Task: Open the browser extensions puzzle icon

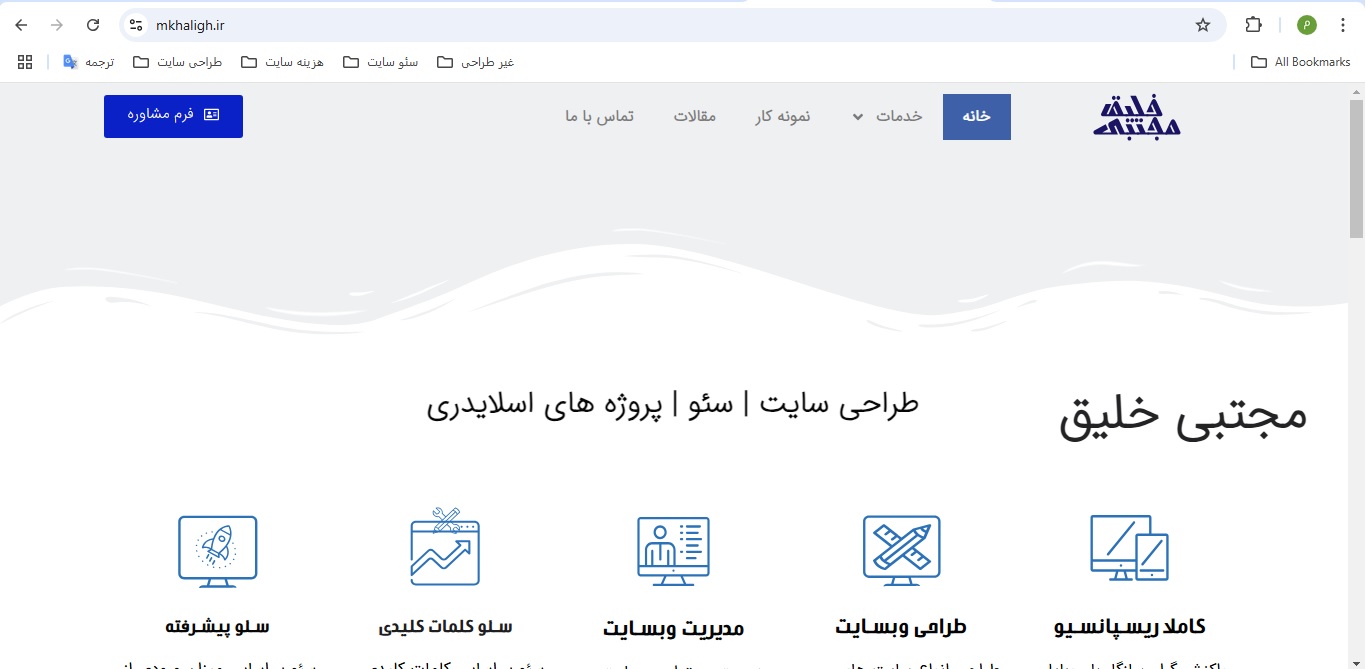Action: 1253,24
